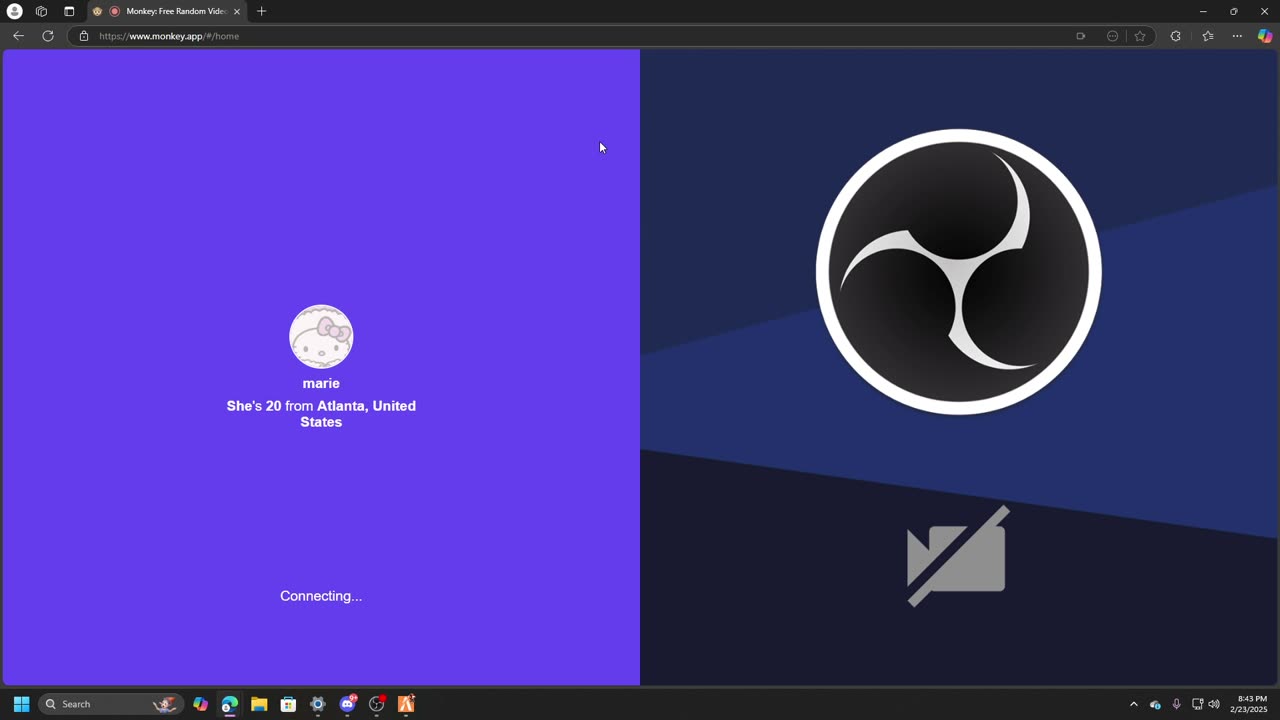This screenshot has height=720, width=1280.
Task: Switch to Microsoft Edge in taskbar
Action: coord(230,704)
